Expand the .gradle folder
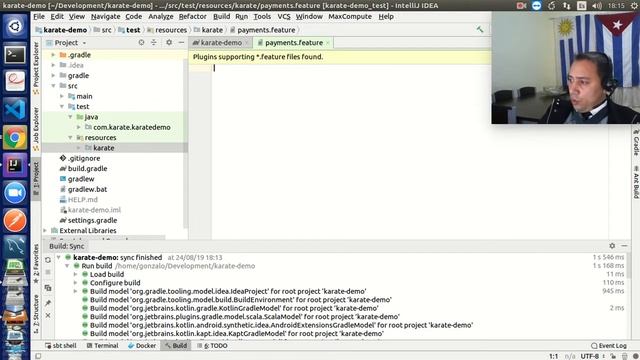The width and height of the screenshot is (640, 360). [53, 55]
